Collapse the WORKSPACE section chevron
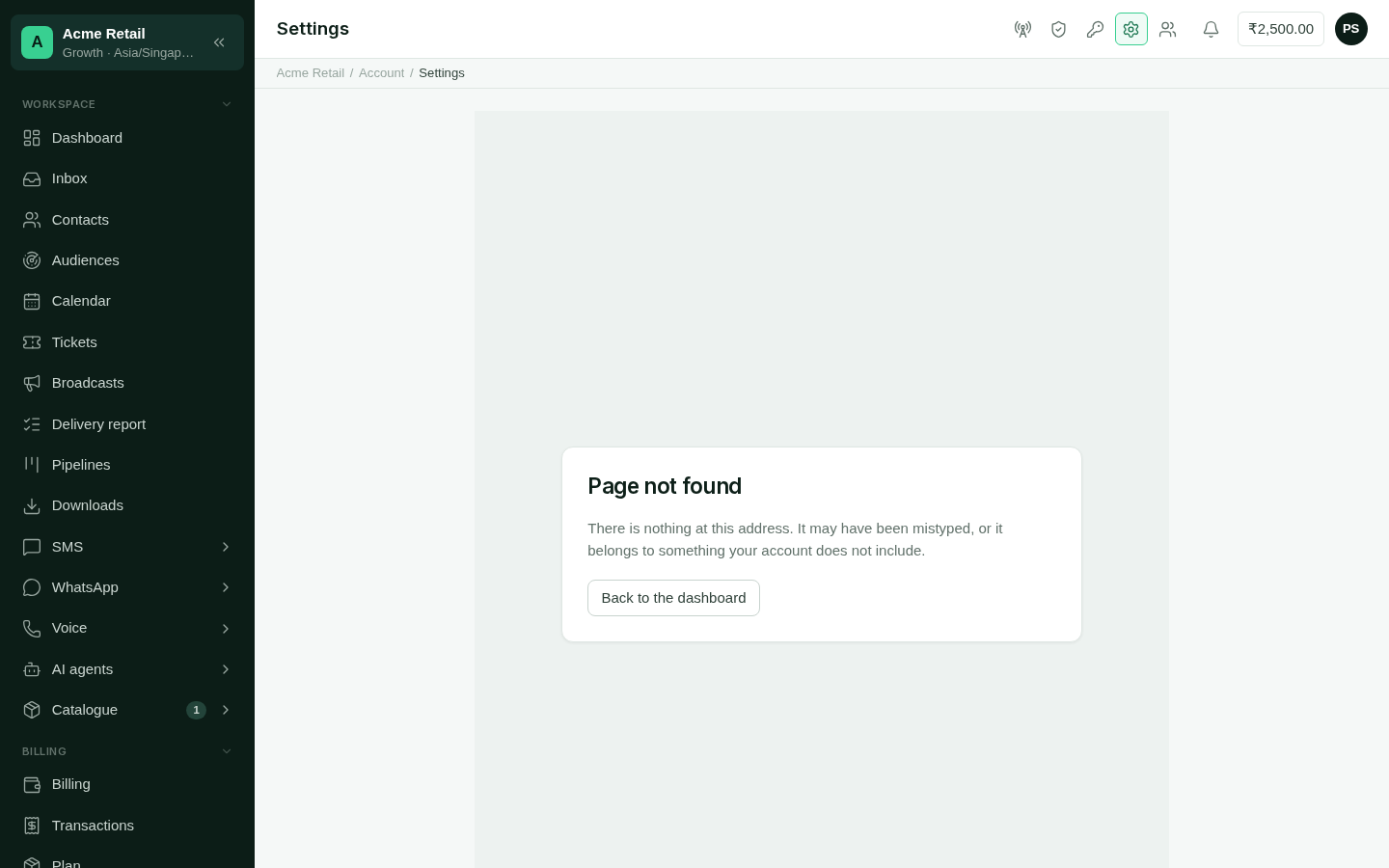The width and height of the screenshot is (1389, 868). click(227, 104)
